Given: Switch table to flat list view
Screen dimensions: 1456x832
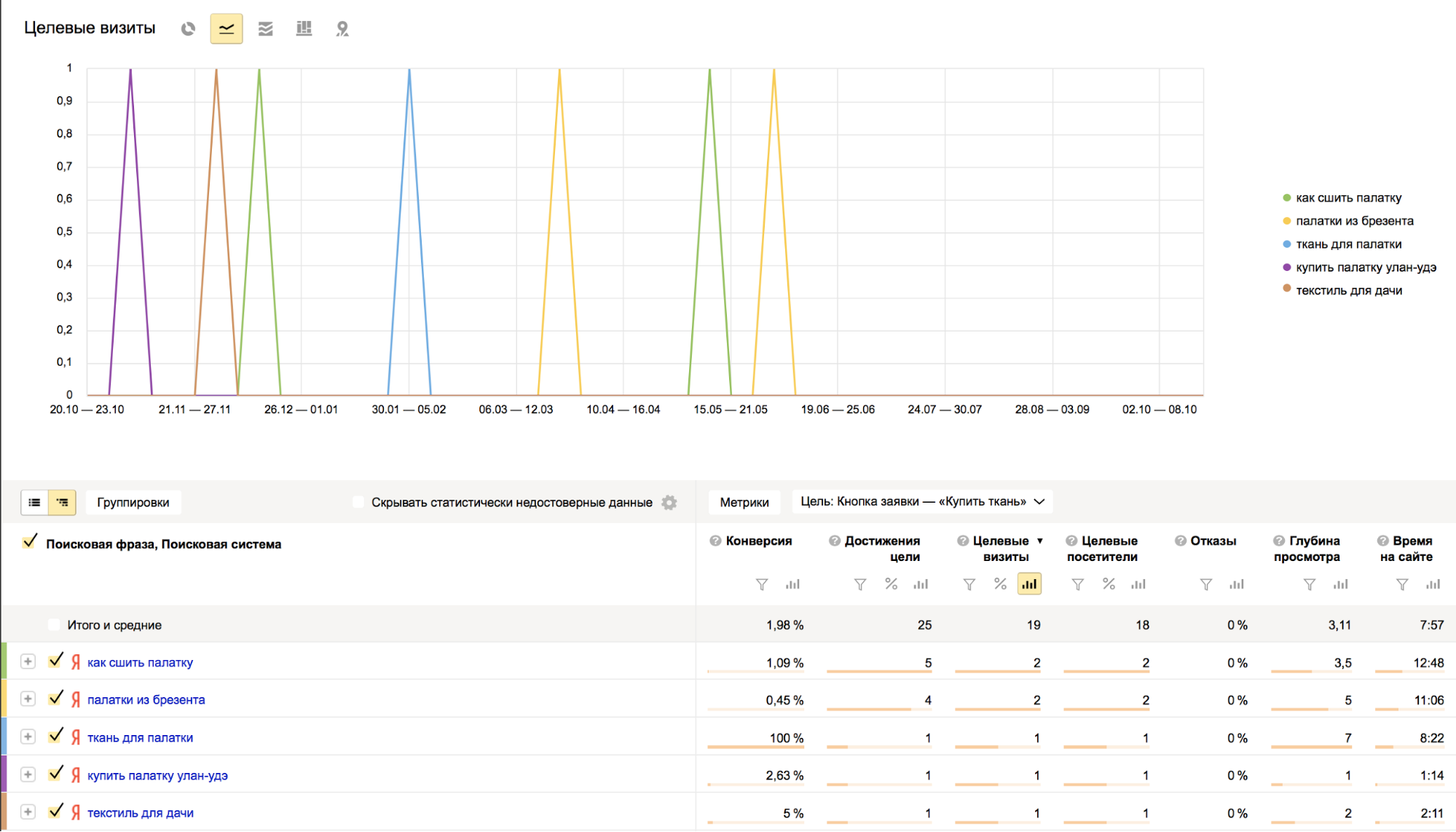Looking at the screenshot, I should pyautogui.click(x=34, y=503).
